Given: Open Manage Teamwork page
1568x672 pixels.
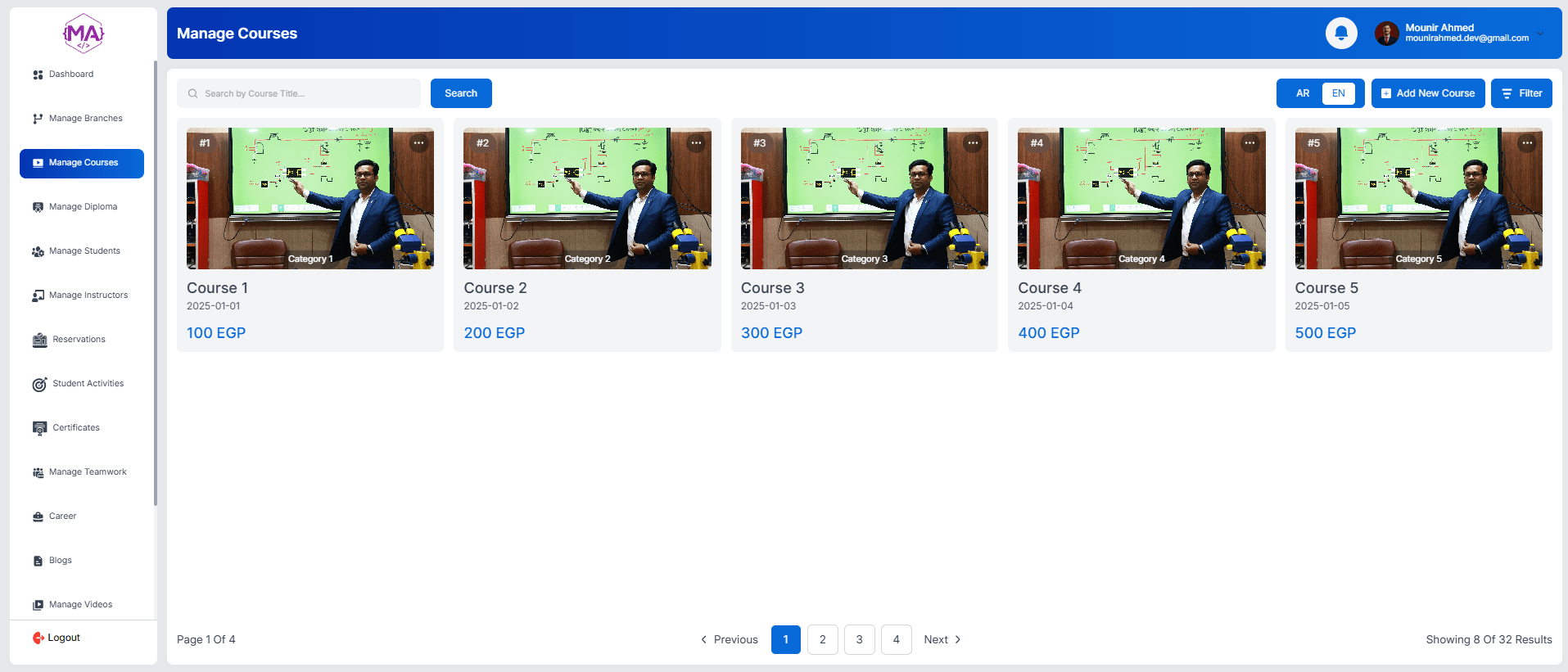Looking at the screenshot, I should (82, 472).
